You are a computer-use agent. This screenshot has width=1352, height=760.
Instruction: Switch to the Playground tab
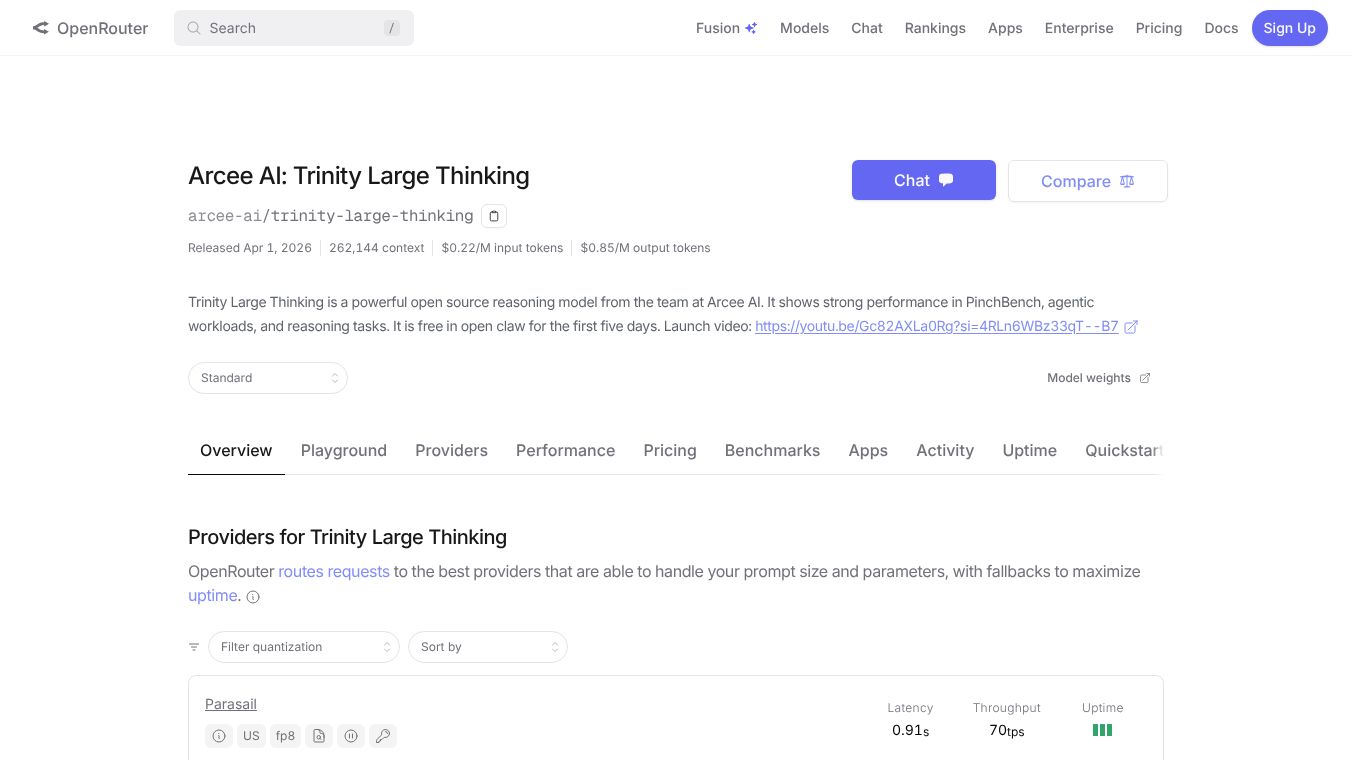click(344, 451)
